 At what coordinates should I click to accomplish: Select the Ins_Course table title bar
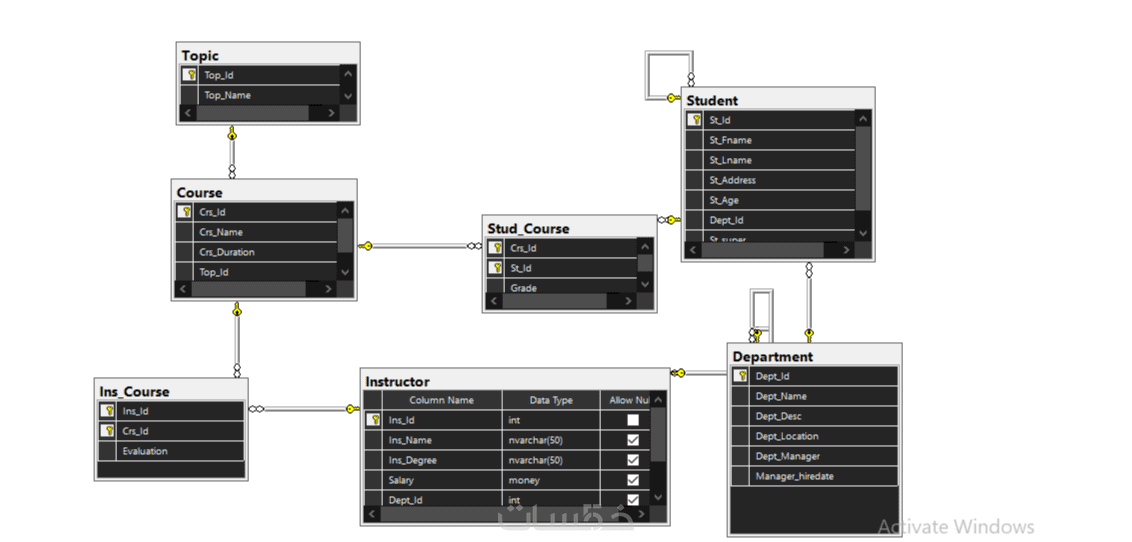171,391
